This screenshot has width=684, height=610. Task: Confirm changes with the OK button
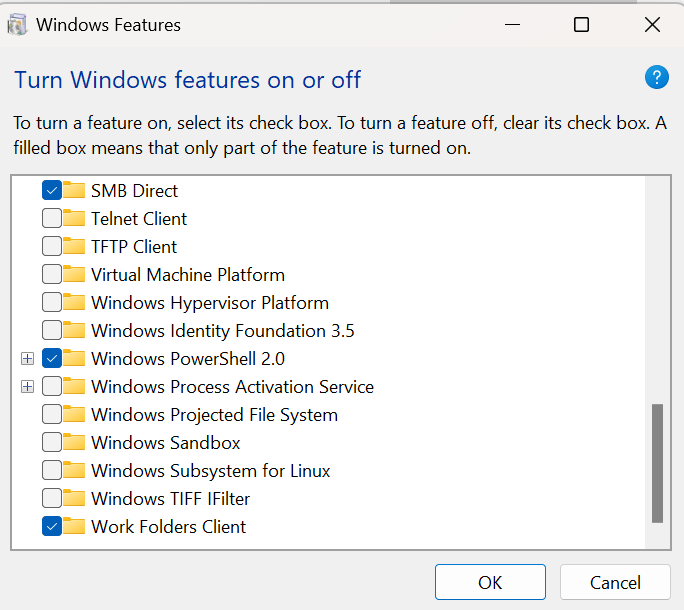point(490,582)
